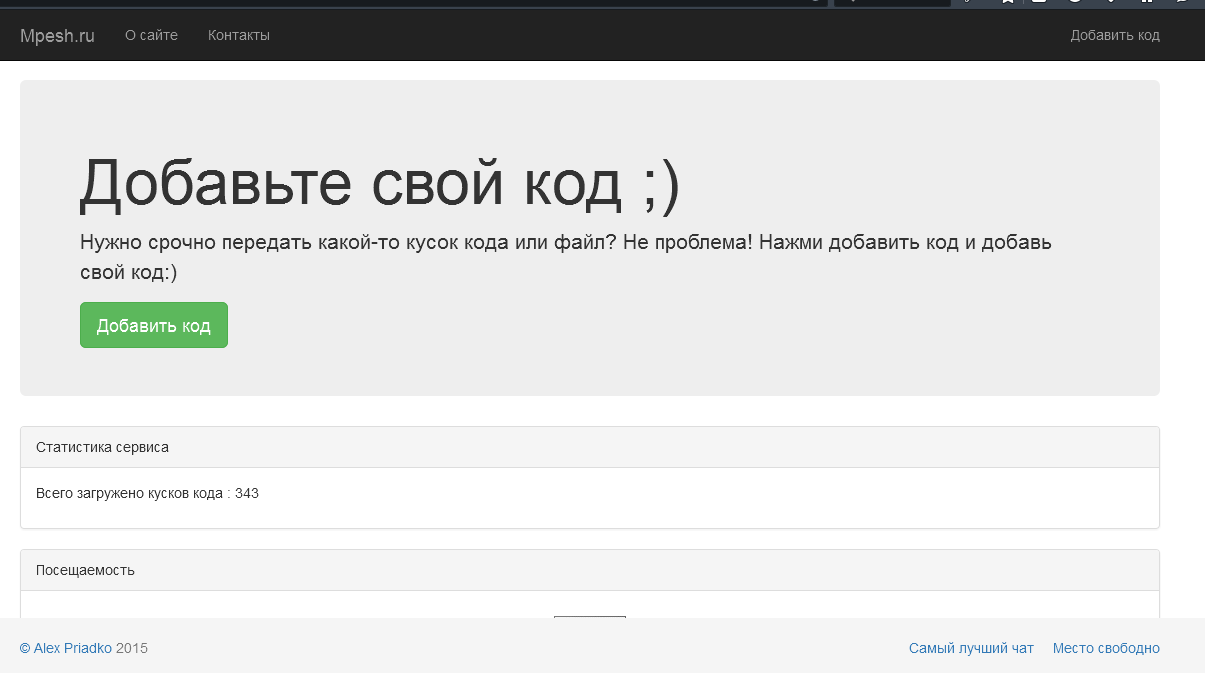Follow the Самый лучший чат link
Image resolution: width=1205 pixels, height=673 pixels.
[970, 648]
